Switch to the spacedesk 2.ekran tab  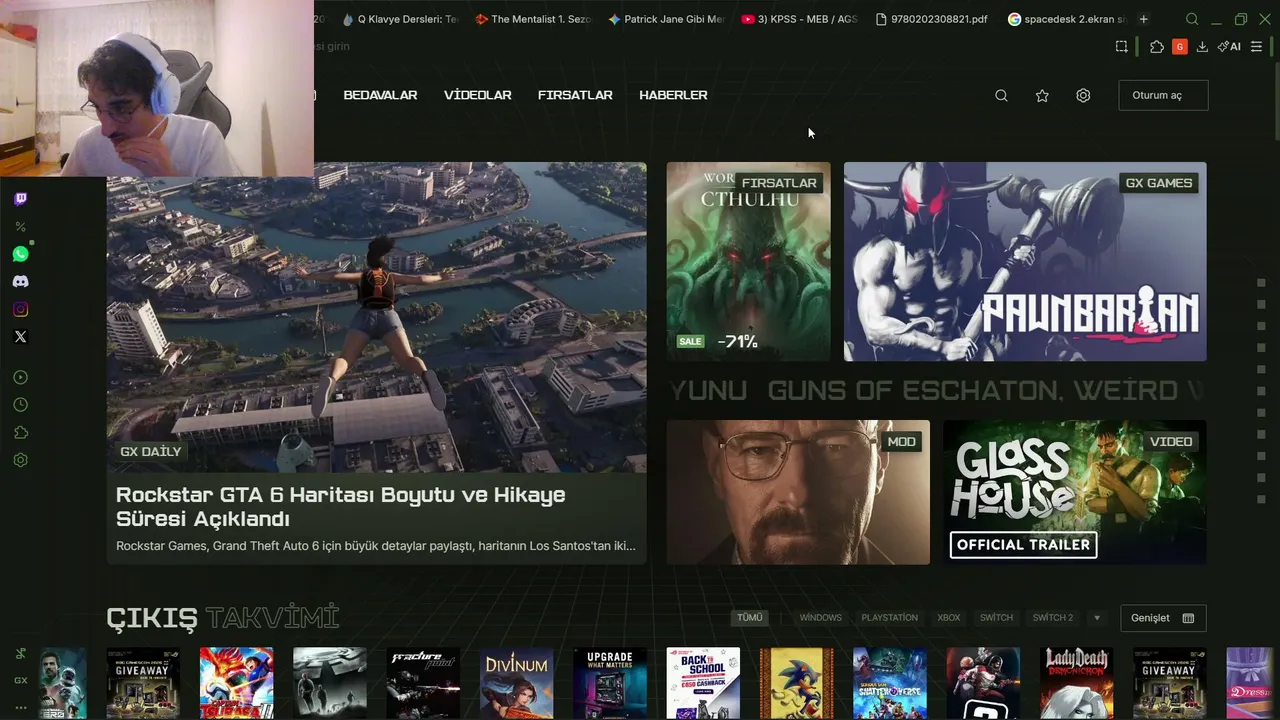(1066, 19)
